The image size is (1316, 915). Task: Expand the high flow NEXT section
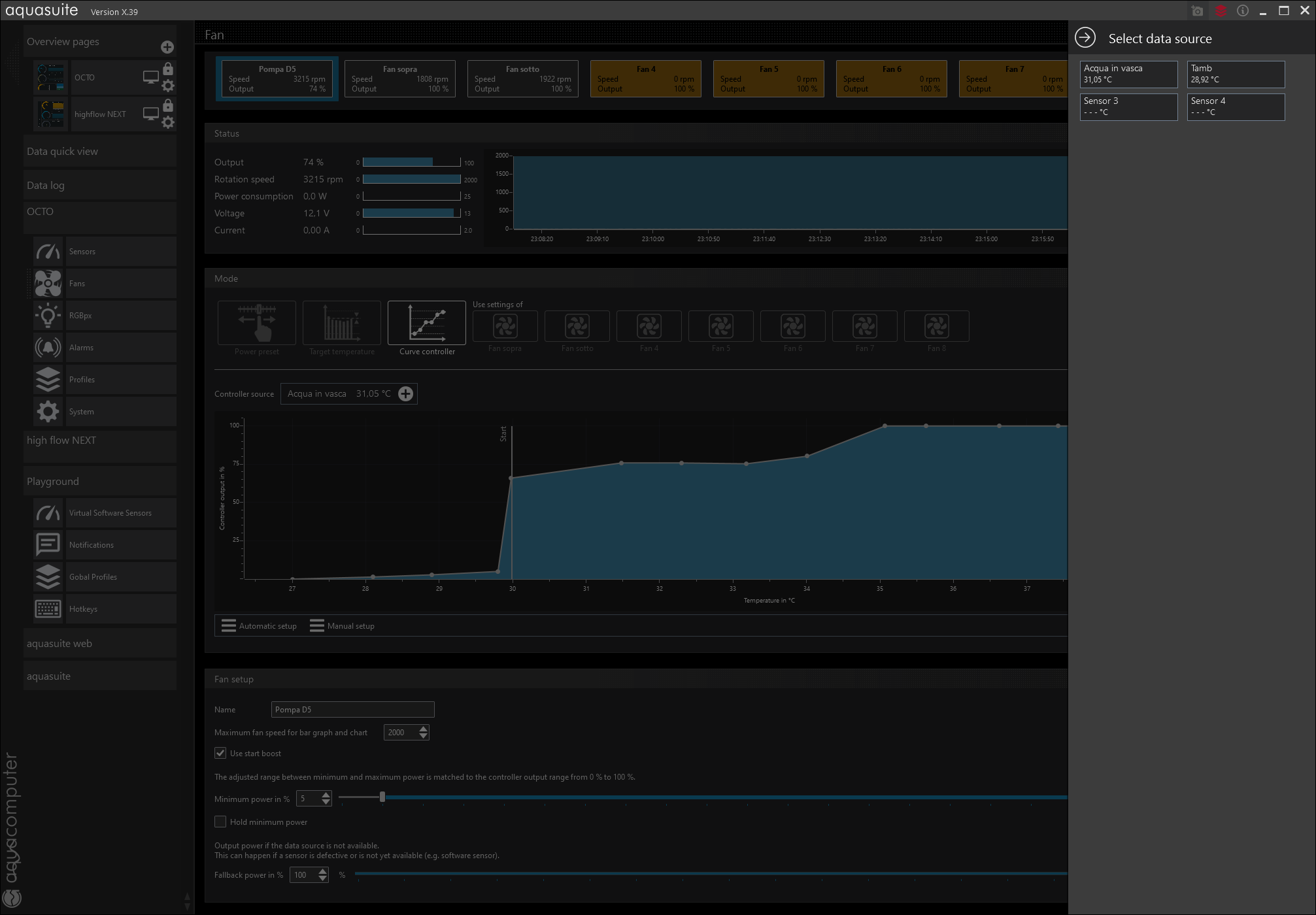pyautogui.click(x=100, y=446)
